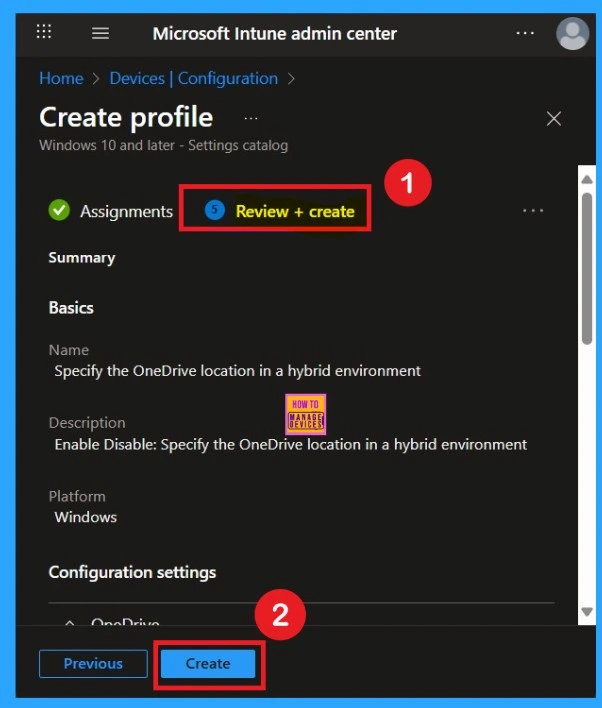602x708 pixels.
Task: Select the Summary heading text
Action: [x=82, y=258]
